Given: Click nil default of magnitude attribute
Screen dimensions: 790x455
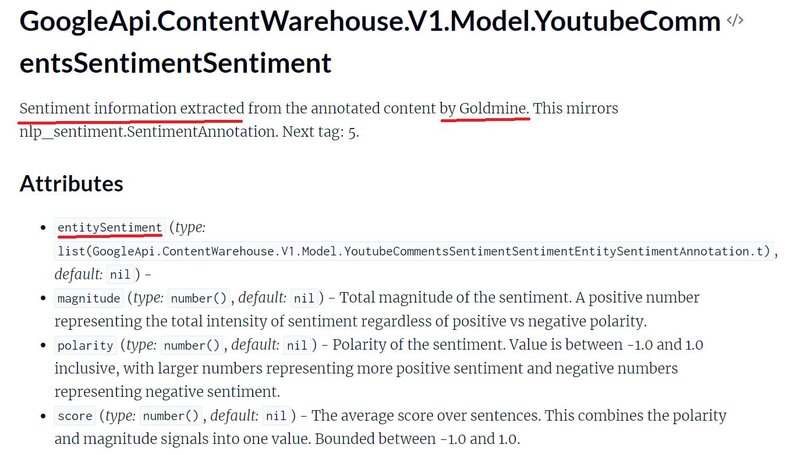Looking at the screenshot, I should click(304, 298).
